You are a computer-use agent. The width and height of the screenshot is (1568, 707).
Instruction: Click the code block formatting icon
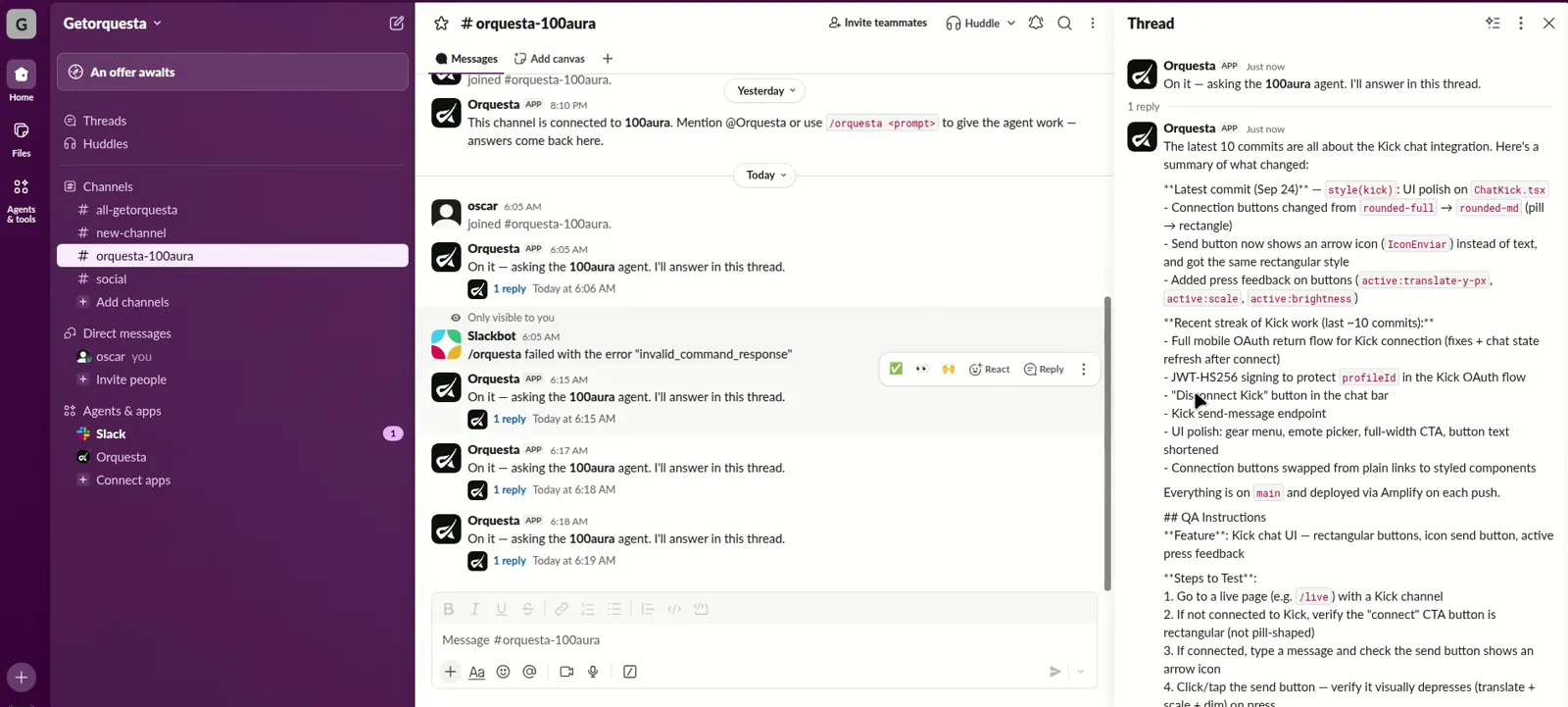[x=701, y=609]
